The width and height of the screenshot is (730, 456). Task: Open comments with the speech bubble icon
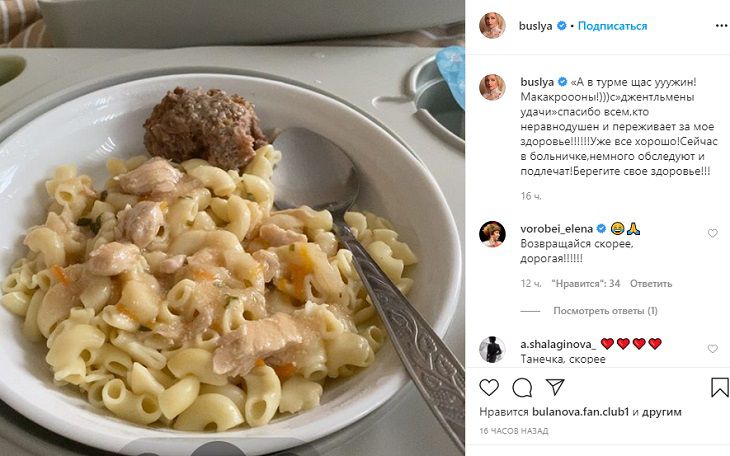[x=522, y=387]
